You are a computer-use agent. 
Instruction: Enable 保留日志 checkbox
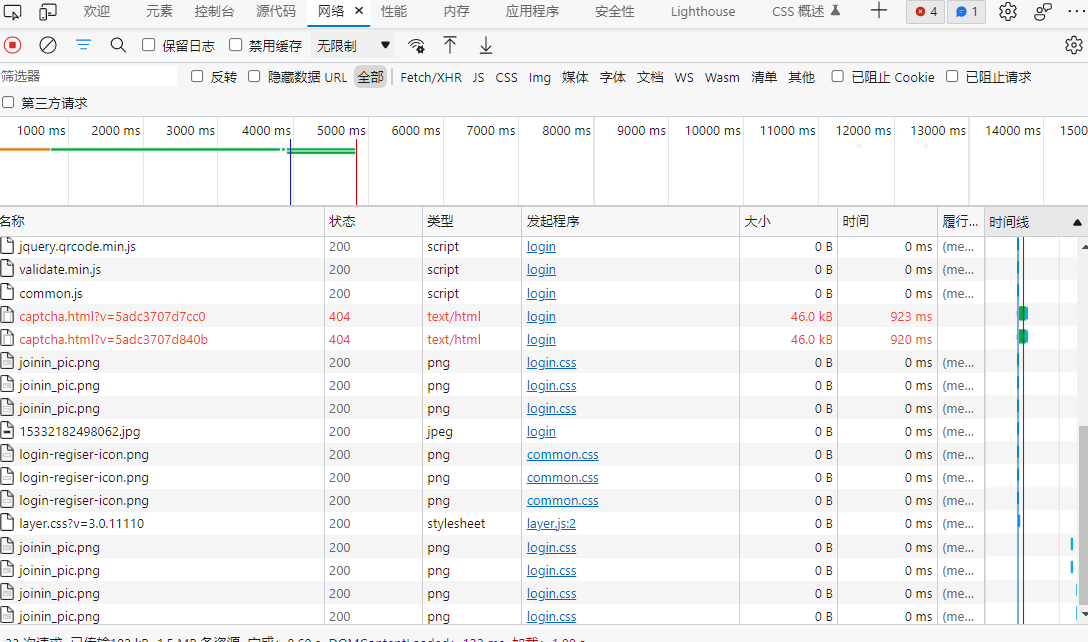tap(148, 45)
